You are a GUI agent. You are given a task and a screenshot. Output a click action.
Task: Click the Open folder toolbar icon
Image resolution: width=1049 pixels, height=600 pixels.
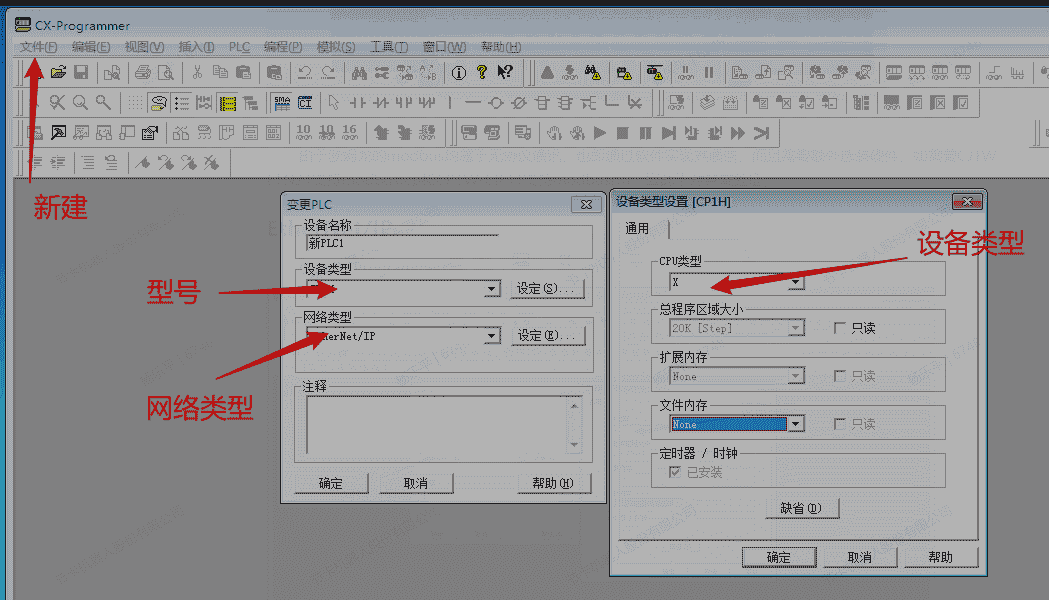pyautogui.click(x=59, y=72)
